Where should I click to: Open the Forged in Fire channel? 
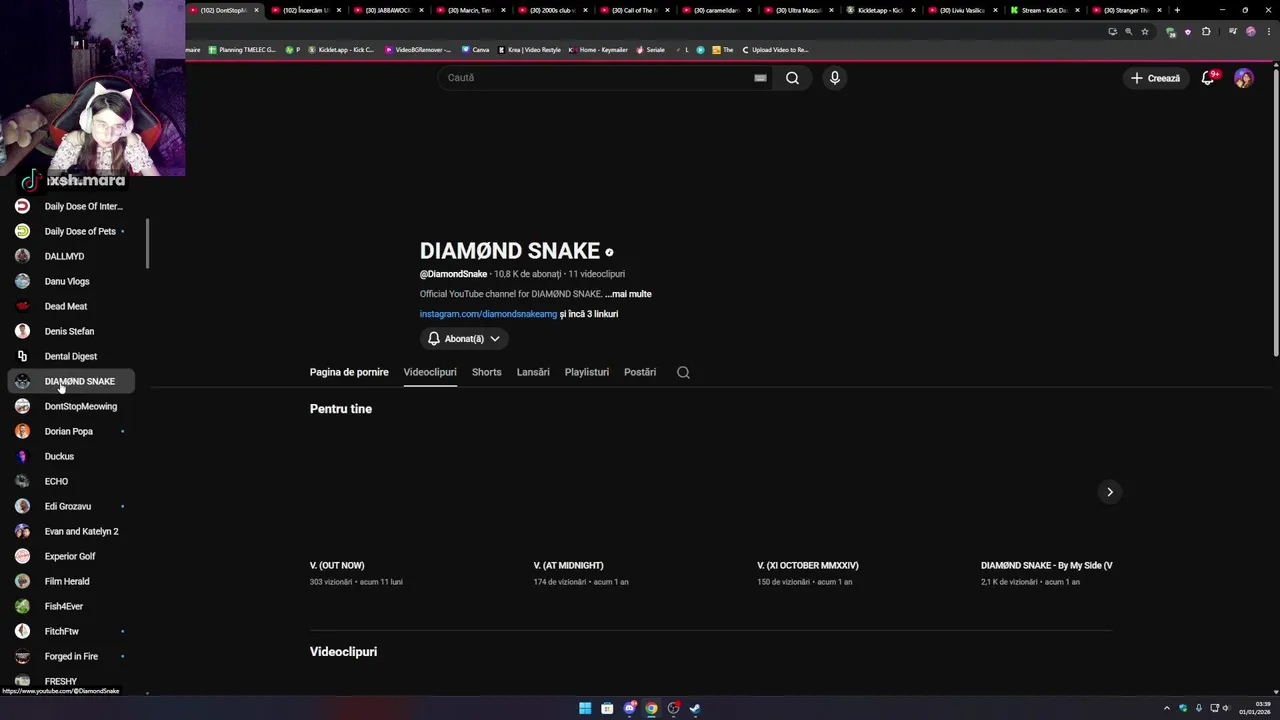coord(70,656)
